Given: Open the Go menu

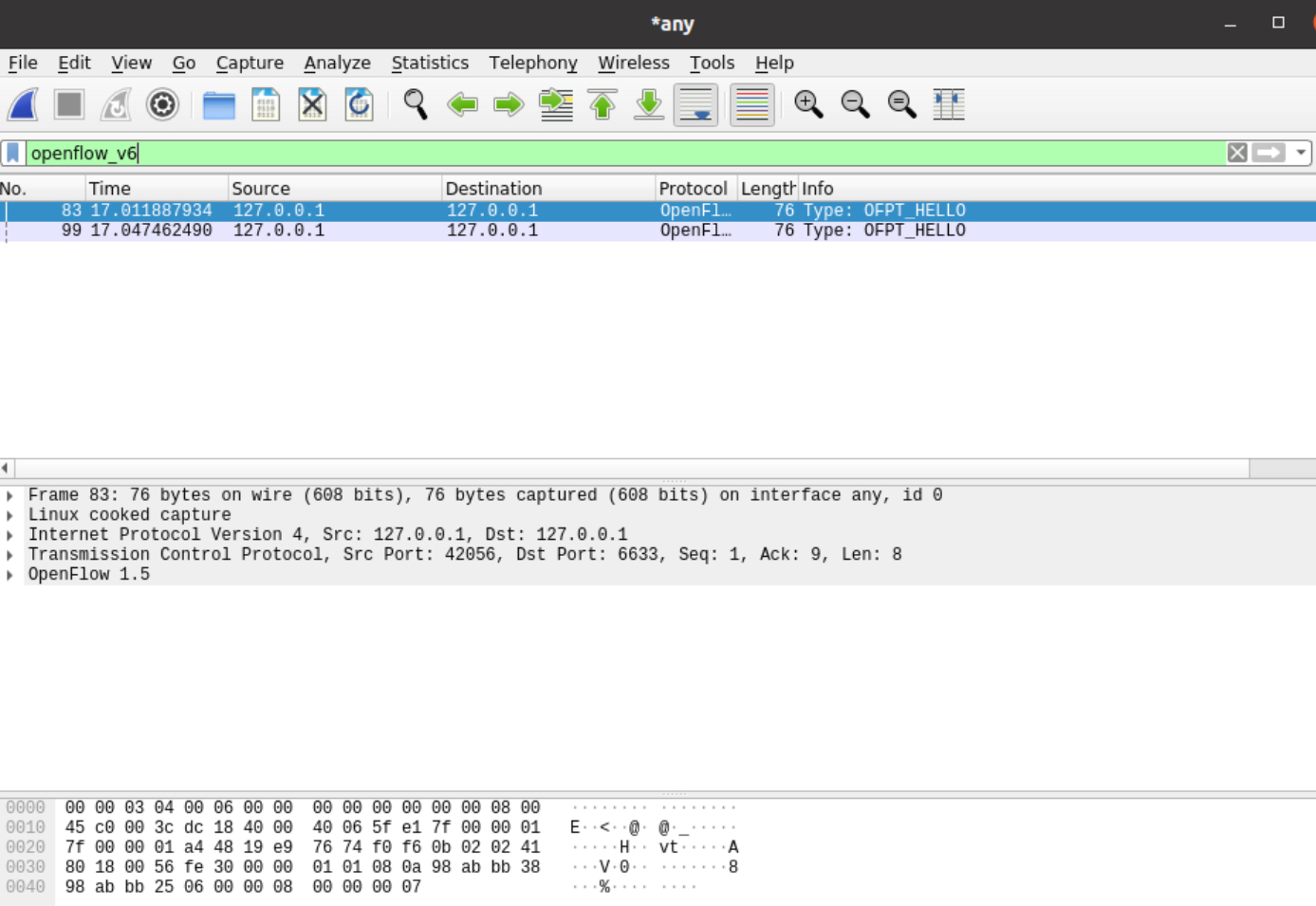Looking at the screenshot, I should pyautogui.click(x=184, y=63).
